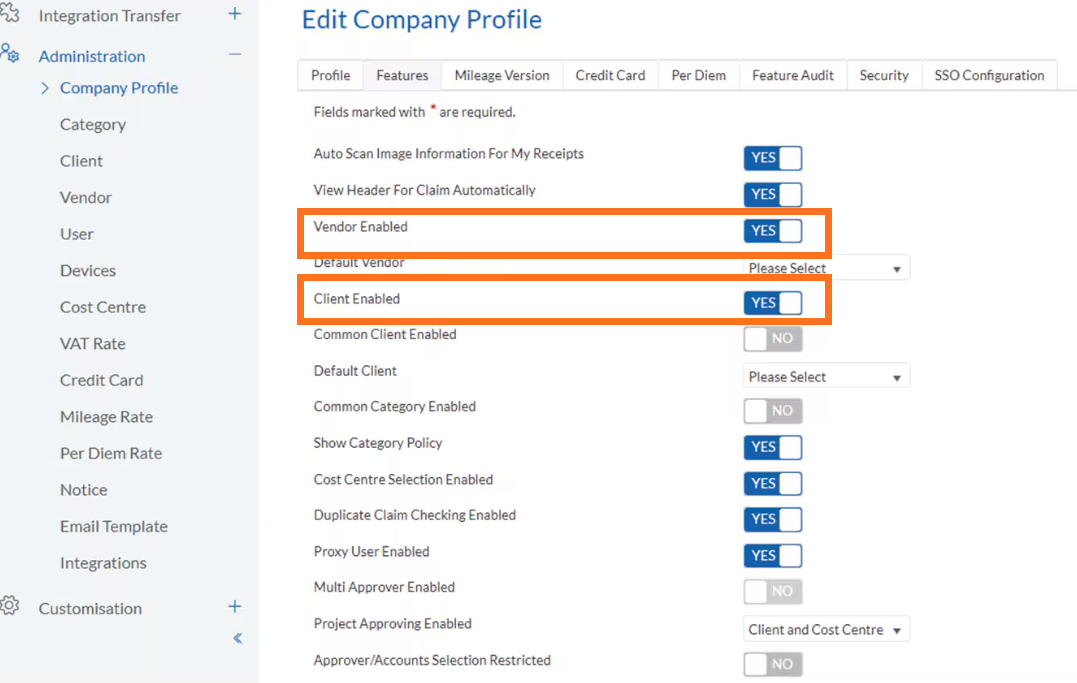This screenshot has width=1077, height=683.
Task: Click the Vendor Enabled label
Action: [x=361, y=227]
